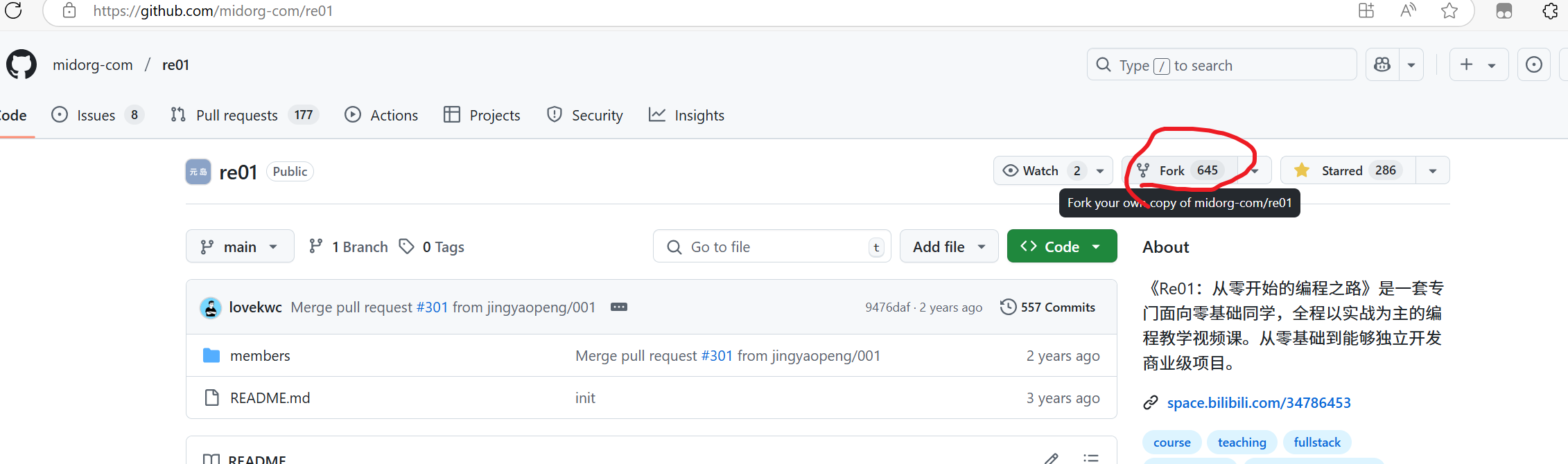Open browser apps grid icon in address bar
The width and height of the screenshot is (1568, 464).
pyautogui.click(x=1366, y=10)
